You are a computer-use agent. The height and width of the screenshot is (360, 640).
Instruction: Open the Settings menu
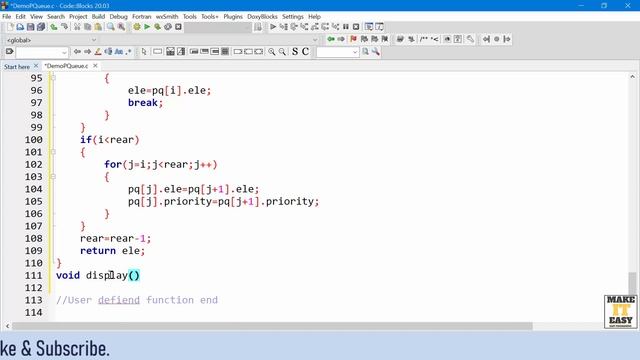tap(293, 17)
